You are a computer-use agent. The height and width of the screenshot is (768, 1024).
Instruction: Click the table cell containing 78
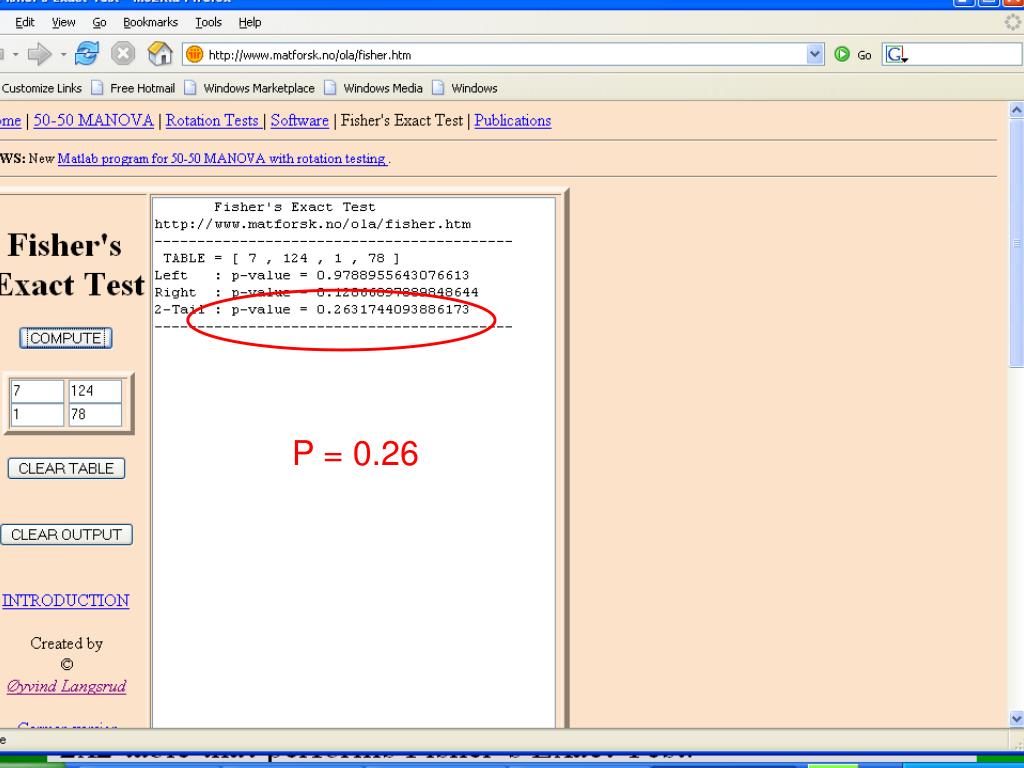pos(95,415)
